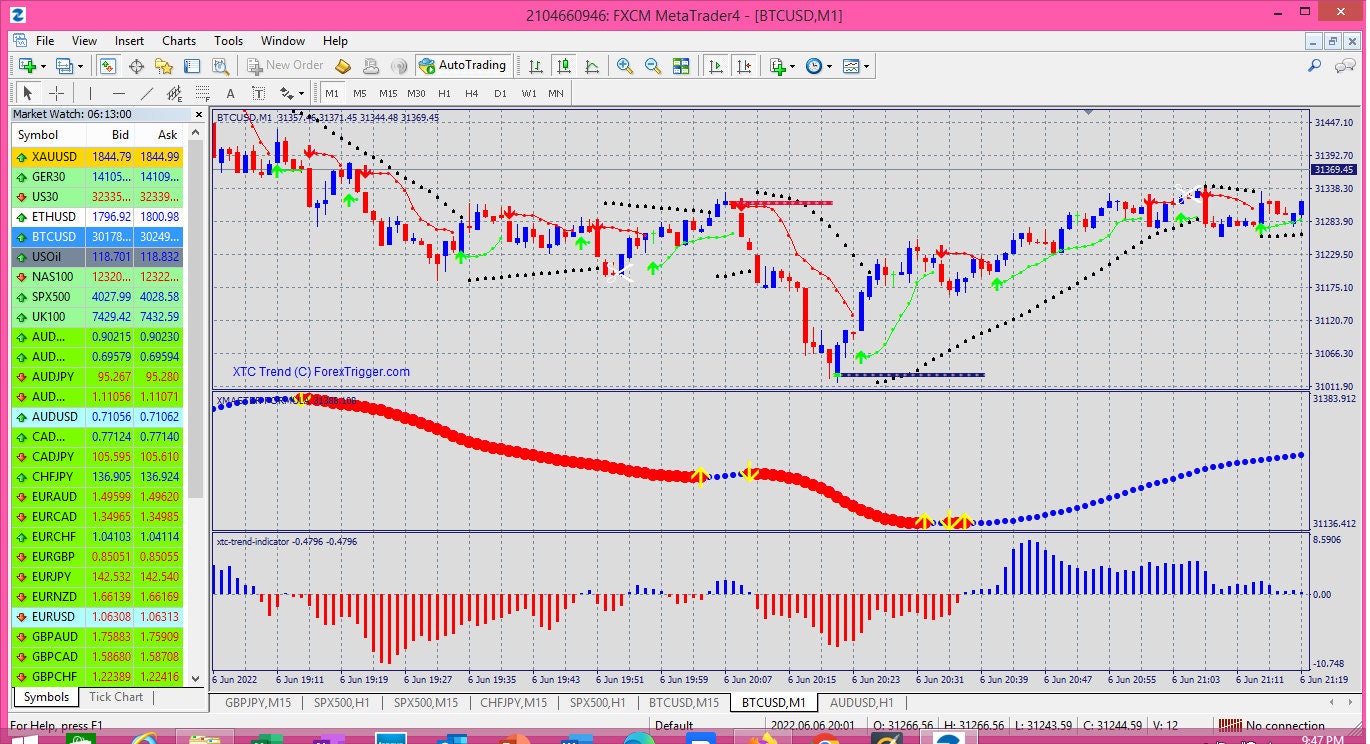Select the M5 timeframe
Viewport: 1370px width, 744px height.
pyautogui.click(x=358, y=92)
